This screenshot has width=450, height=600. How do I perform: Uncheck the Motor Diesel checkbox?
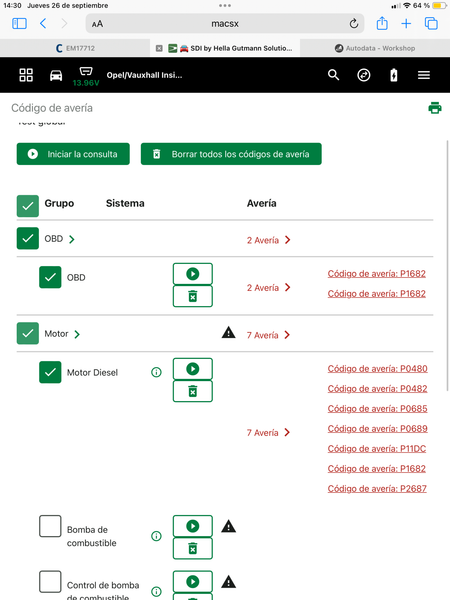(50, 372)
